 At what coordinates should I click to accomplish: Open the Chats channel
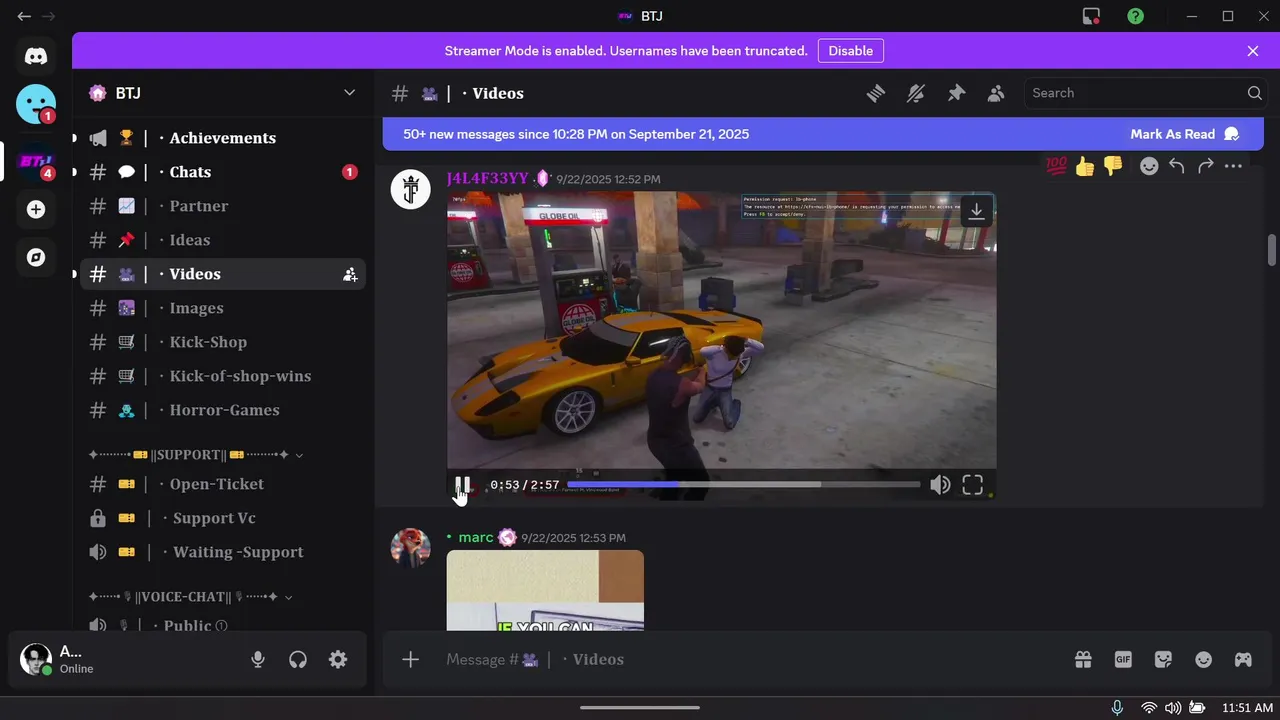pyautogui.click(x=222, y=172)
